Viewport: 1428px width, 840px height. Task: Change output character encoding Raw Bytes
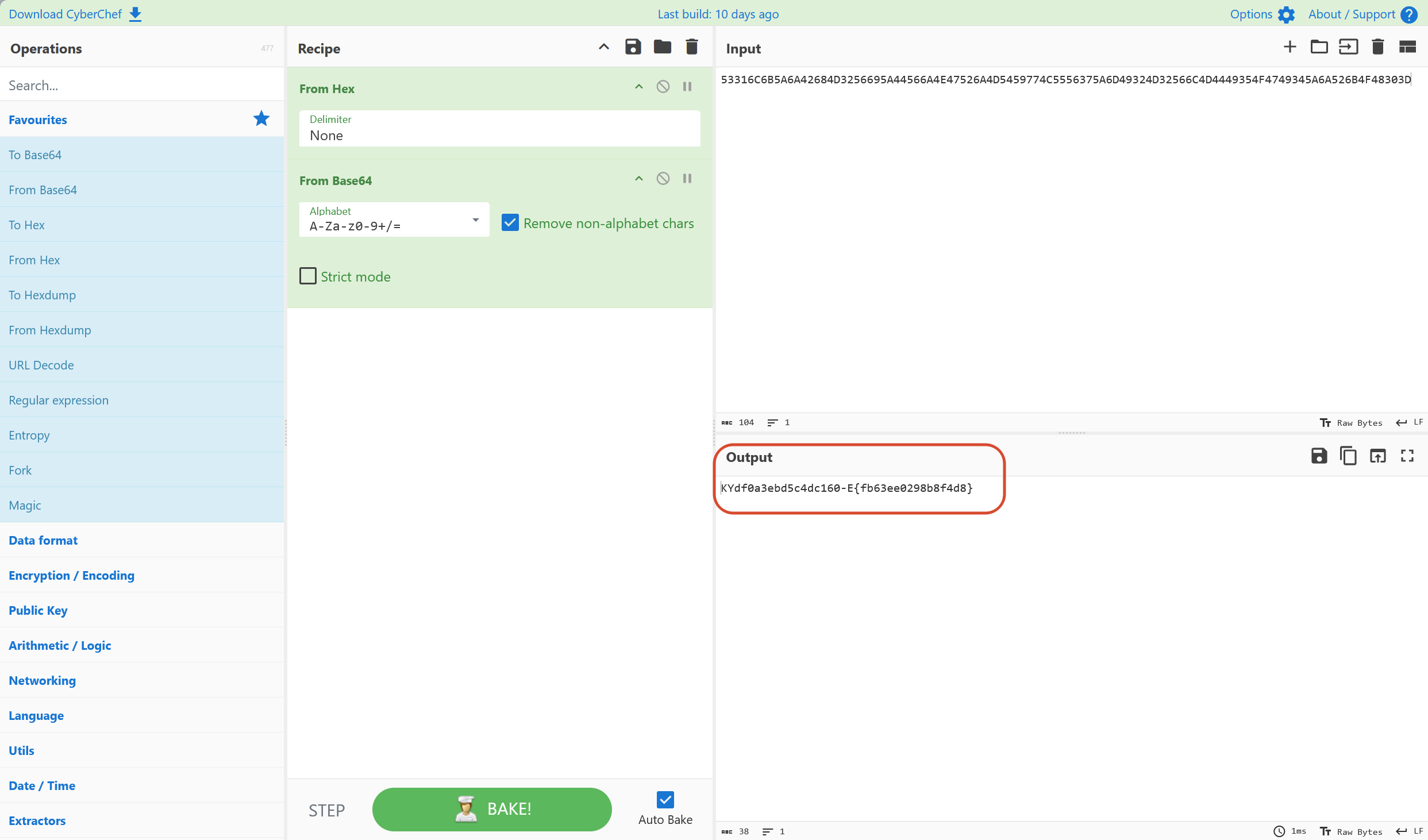(x=1351, y=831)
